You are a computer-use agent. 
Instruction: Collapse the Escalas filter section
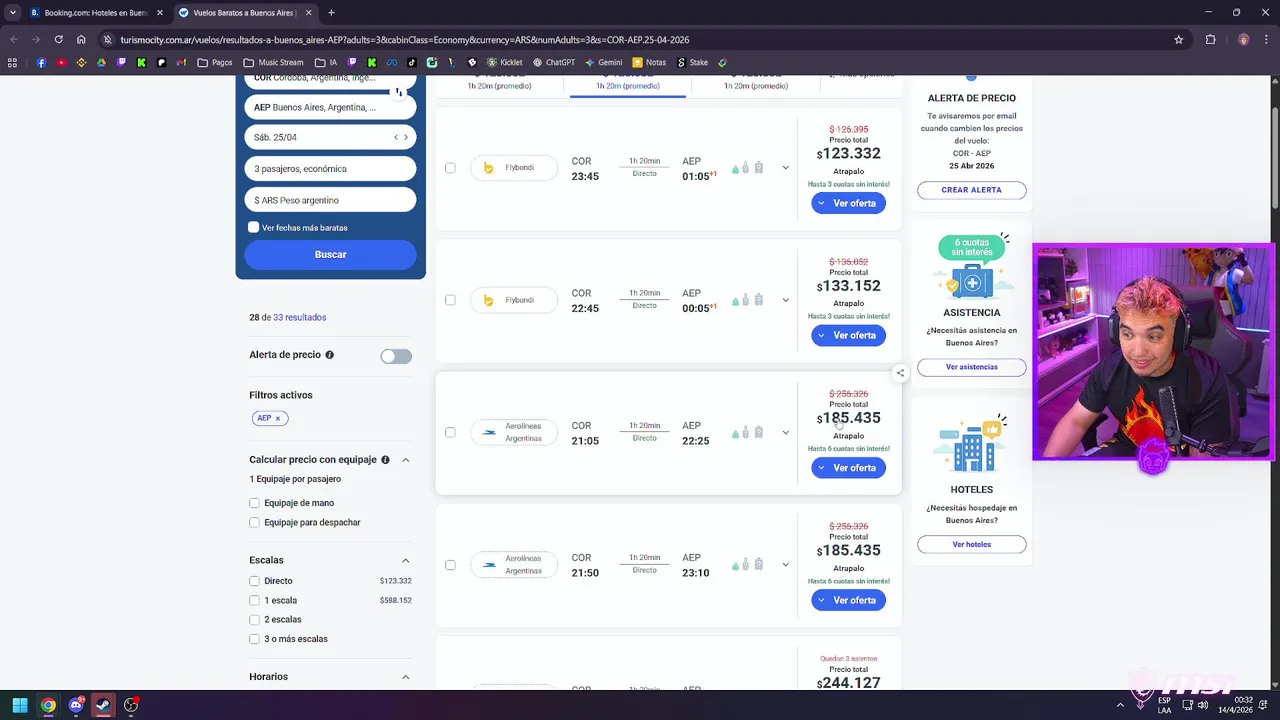point(406,560)
